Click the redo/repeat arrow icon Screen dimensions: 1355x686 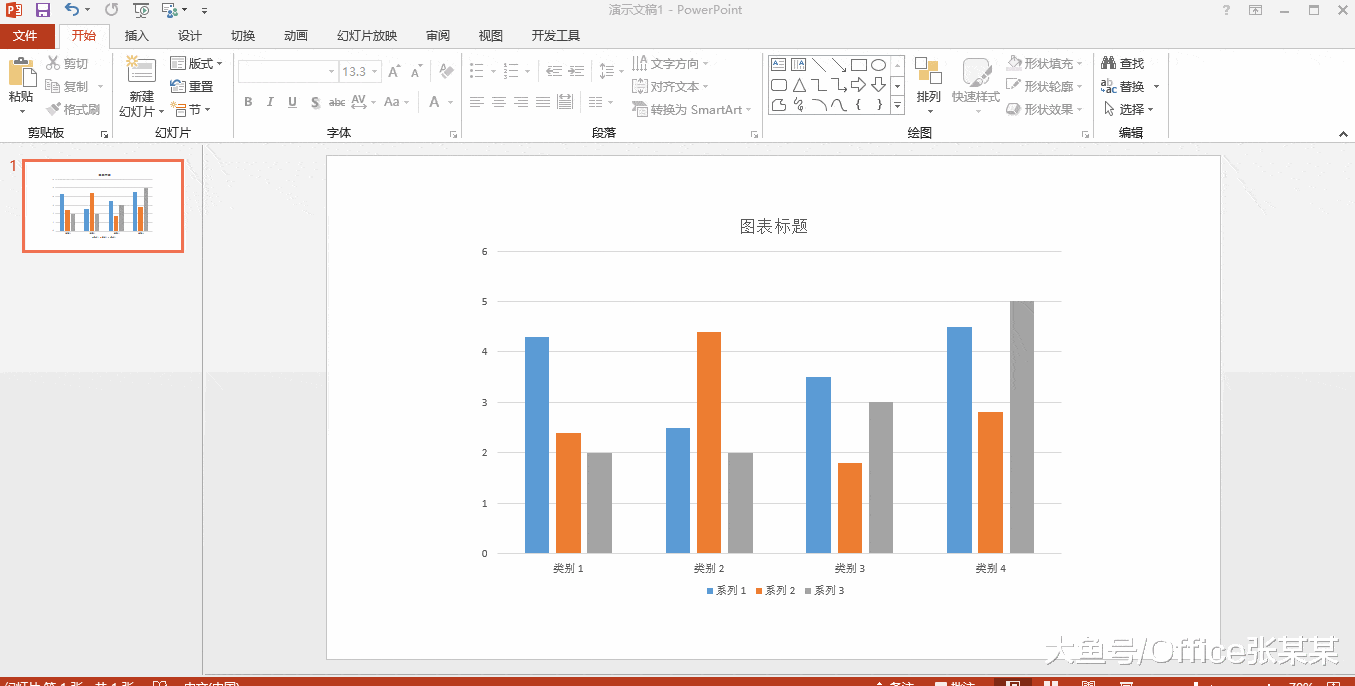[111, 10]
